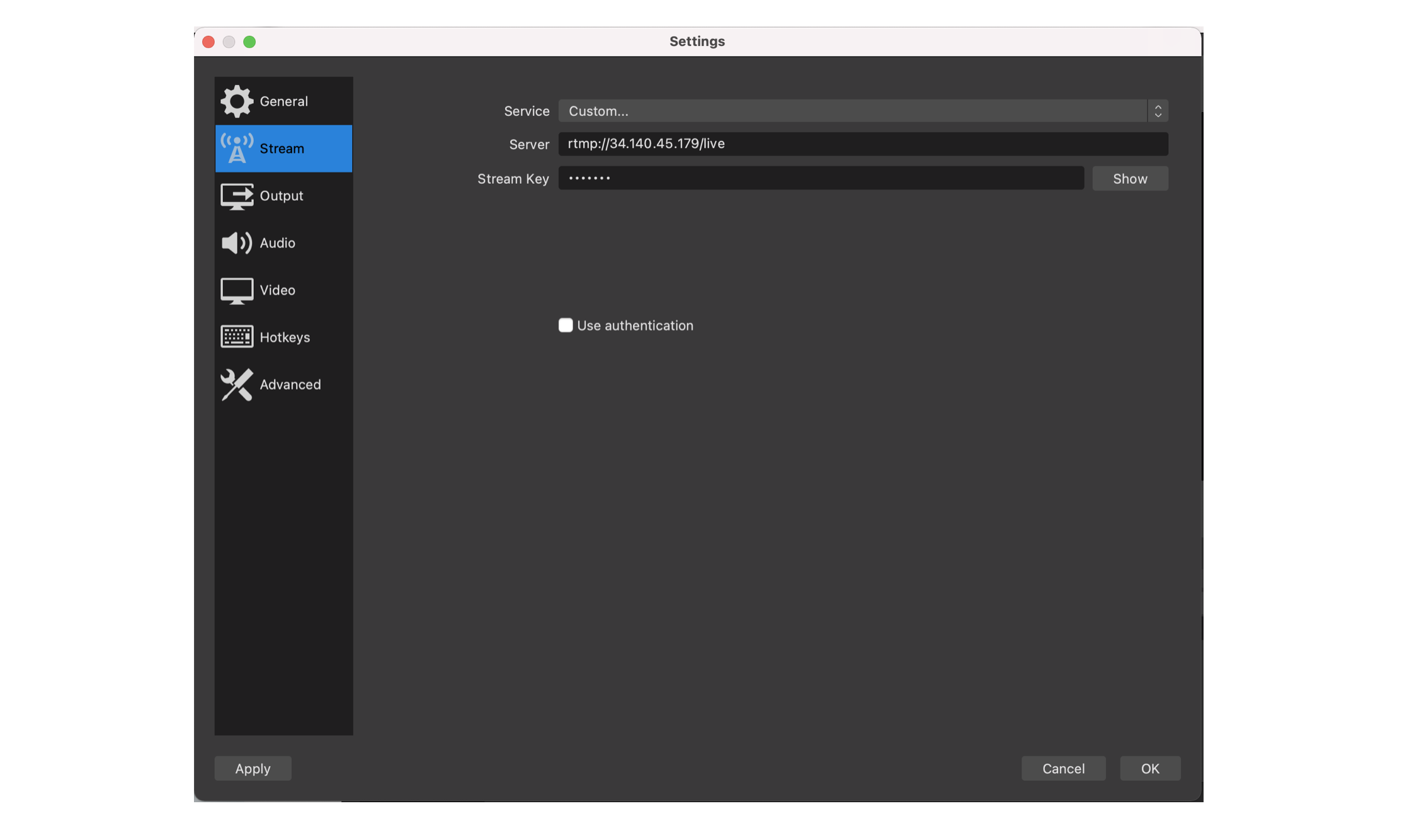Go to the Hotkeys tab label
Image resolution: width=1407 pixels, height=840 pixels.
(x=285, y=338)
